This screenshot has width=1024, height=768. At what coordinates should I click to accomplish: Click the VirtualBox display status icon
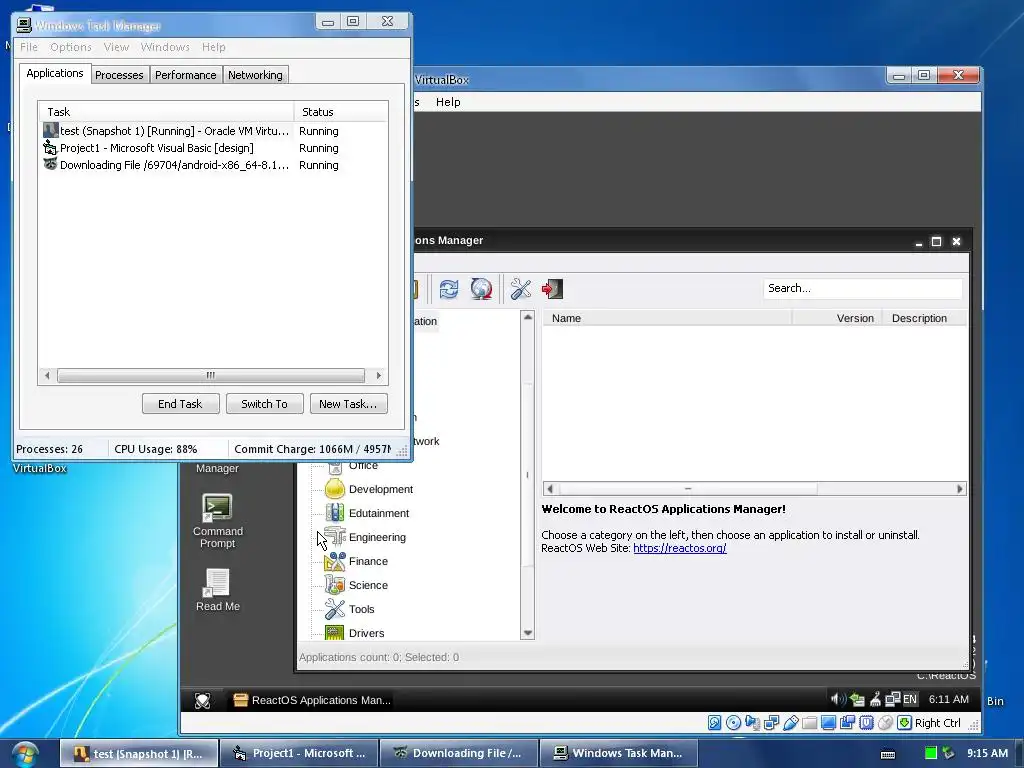(828, 723)
